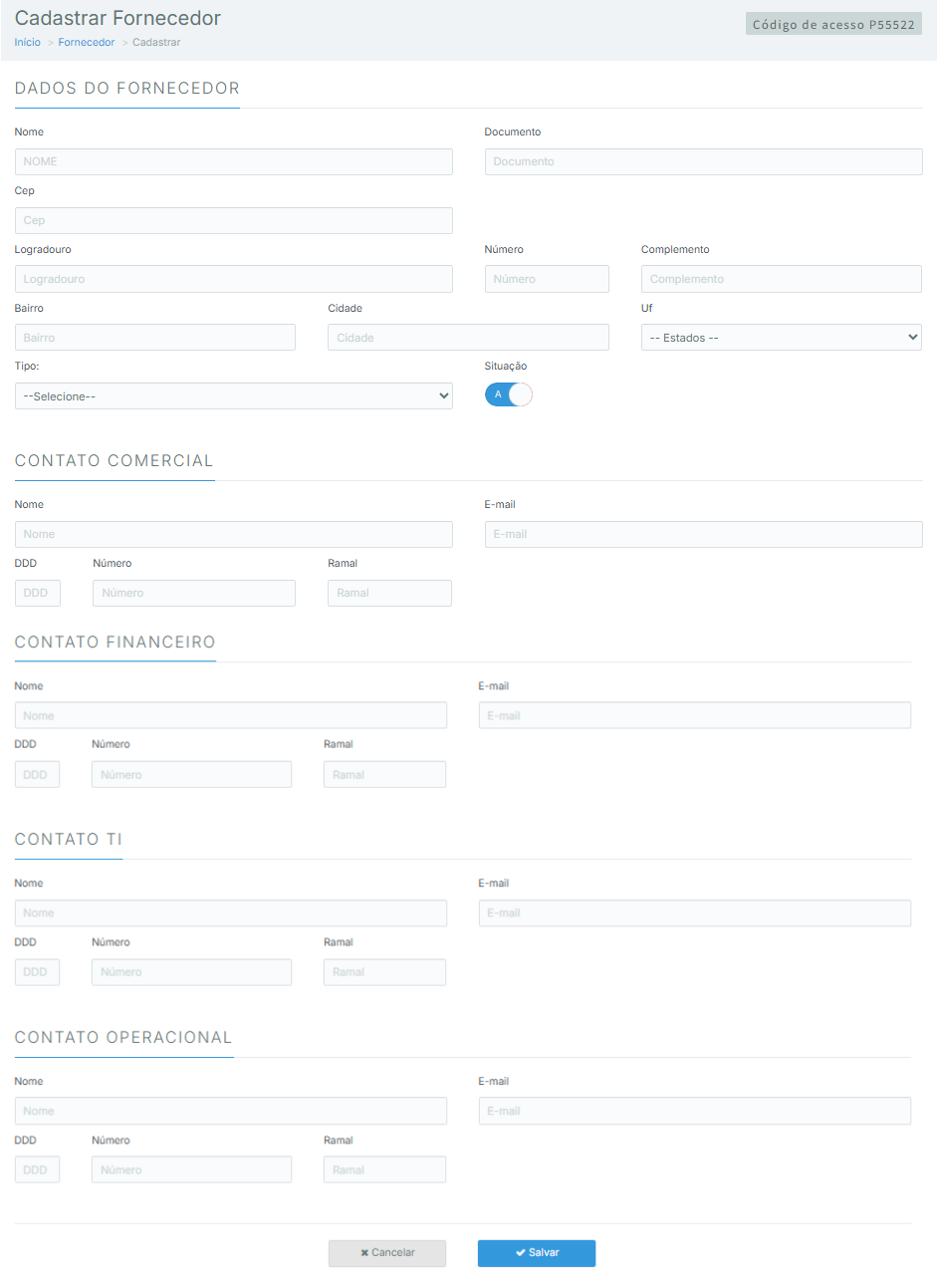Save the supplier with the Salvar button

coord(537,1253)
